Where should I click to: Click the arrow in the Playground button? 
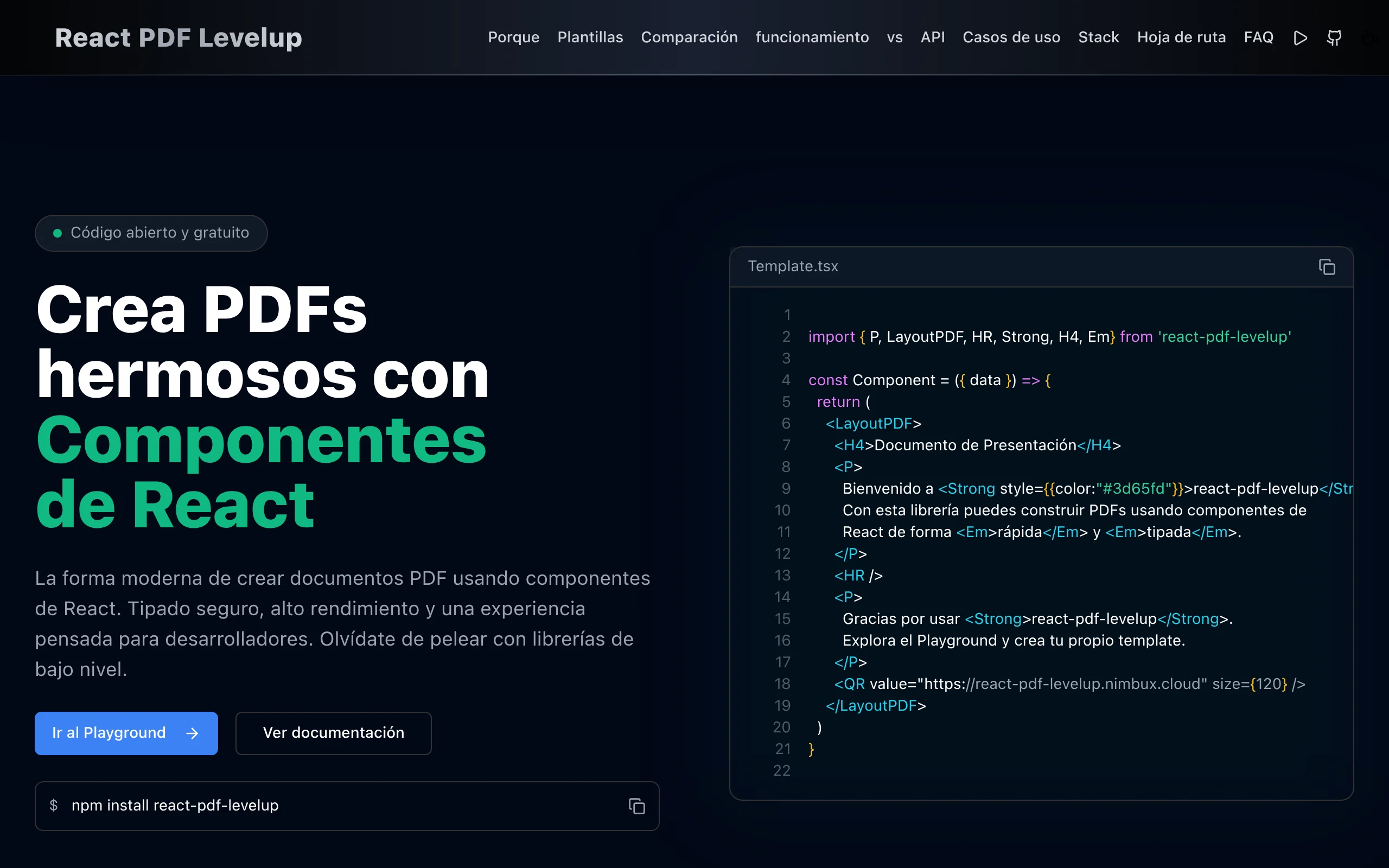click(192, 733)
